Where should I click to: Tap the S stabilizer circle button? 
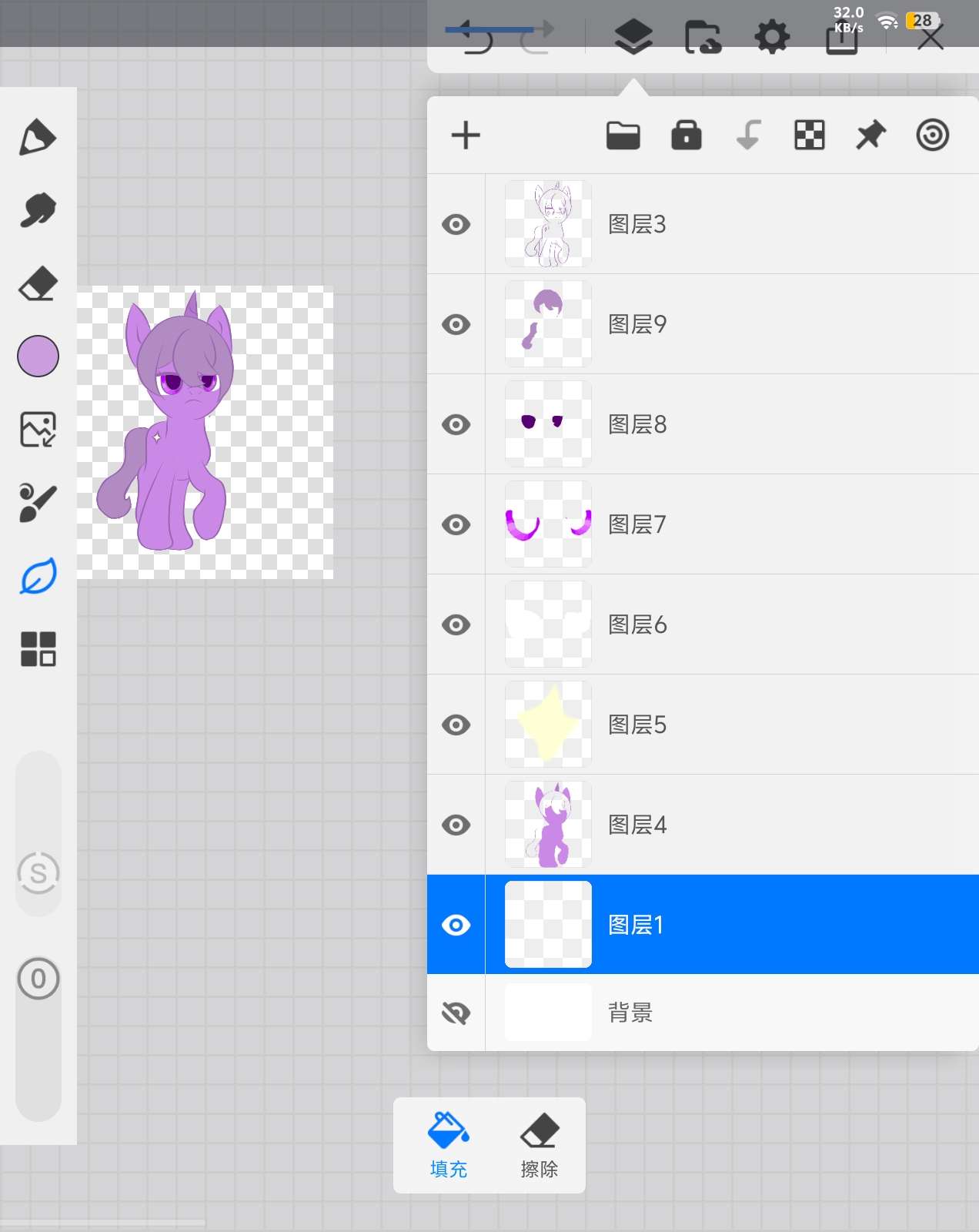[x=38, y=873]
